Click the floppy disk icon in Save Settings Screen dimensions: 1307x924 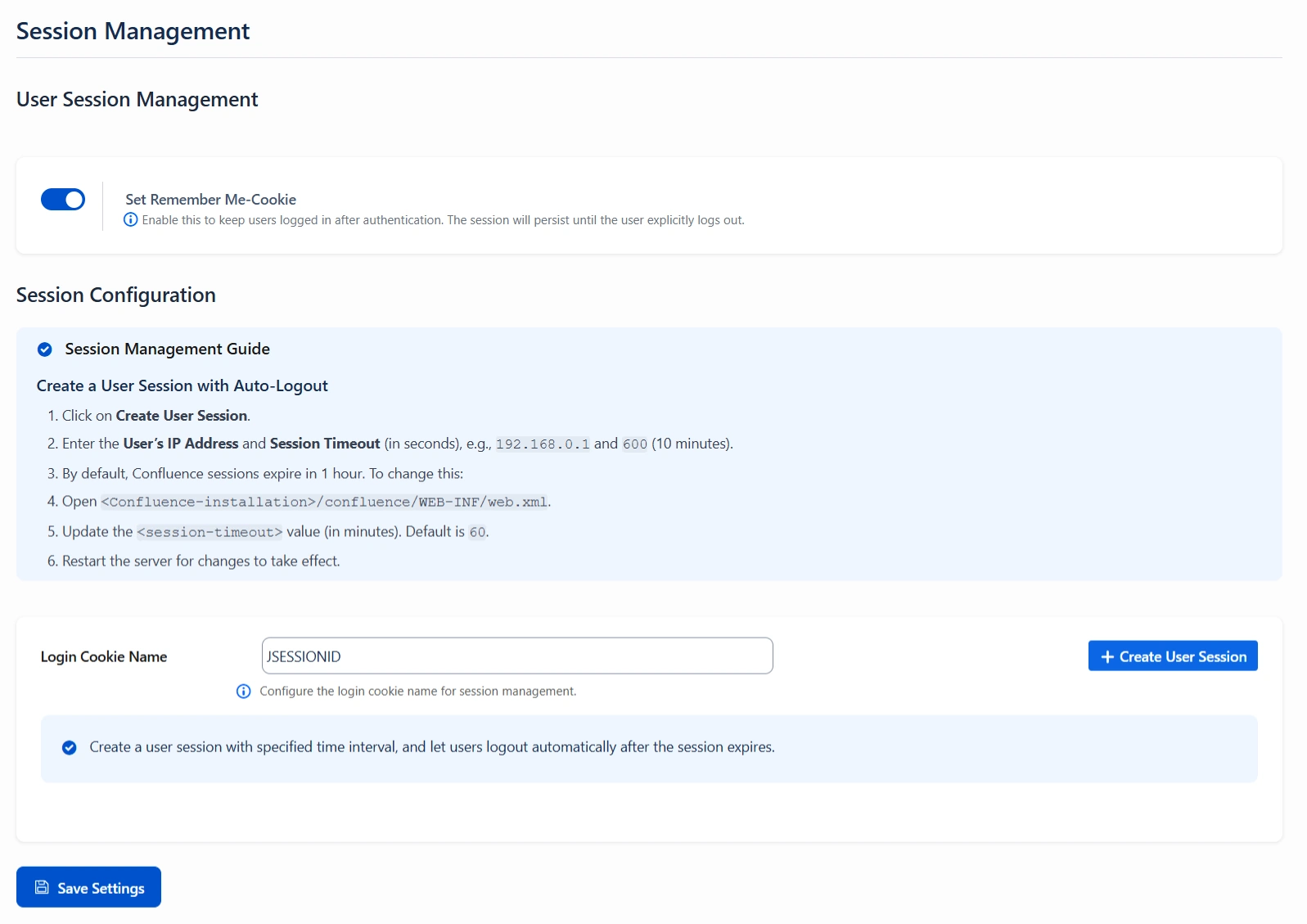(x=42, y=888)
